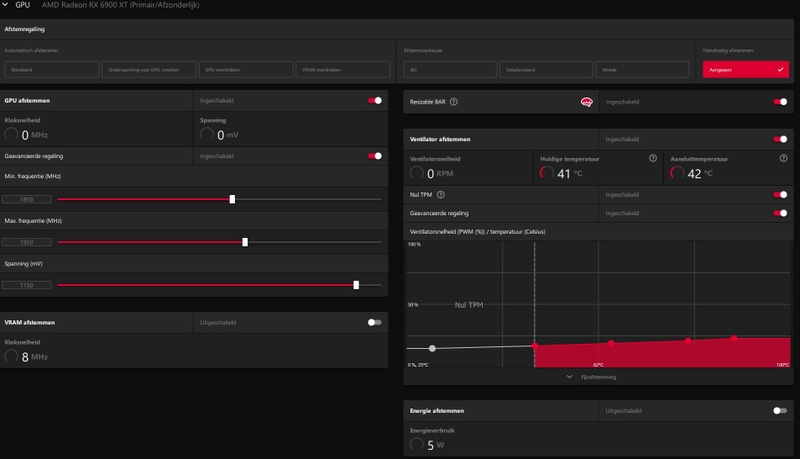Click the Max. frequentie slider handle

pyautogui.click(x=245, y=242)
